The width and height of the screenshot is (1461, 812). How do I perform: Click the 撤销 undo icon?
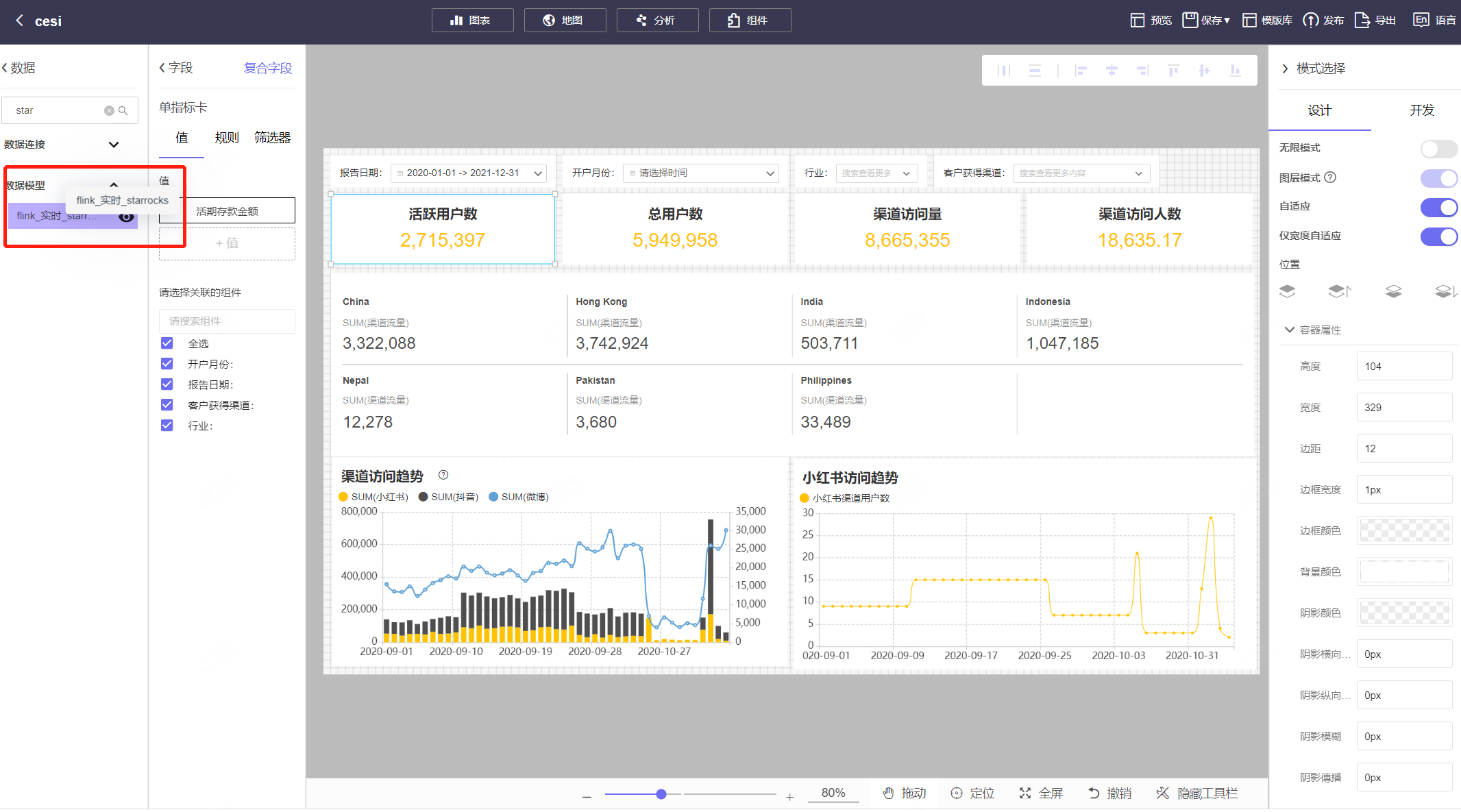[x=1094, y=793]
